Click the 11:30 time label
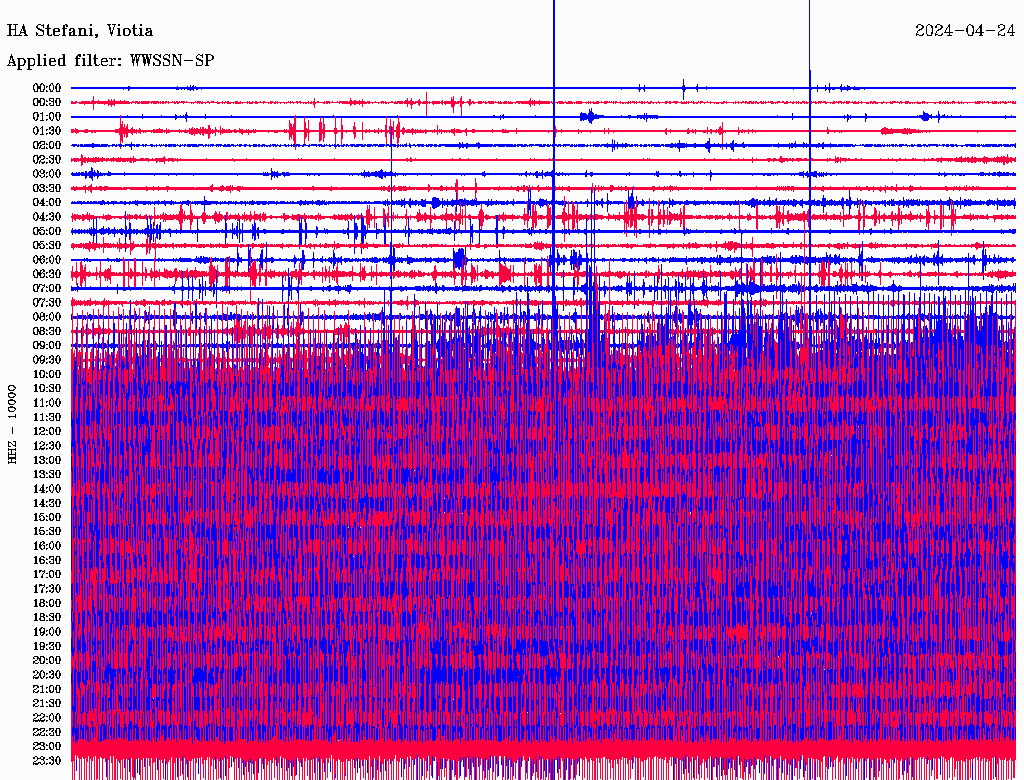The height and width of the screenshot is (780, 1024). tap(47, 417)
